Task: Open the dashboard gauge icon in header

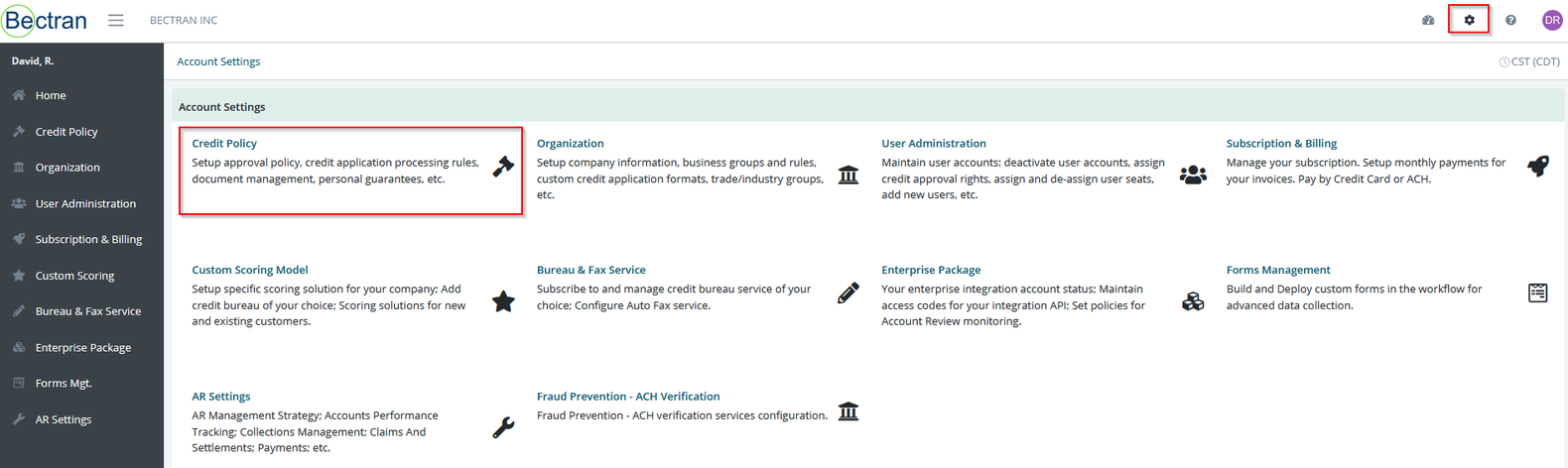Action: click(x=1428, y=20)
